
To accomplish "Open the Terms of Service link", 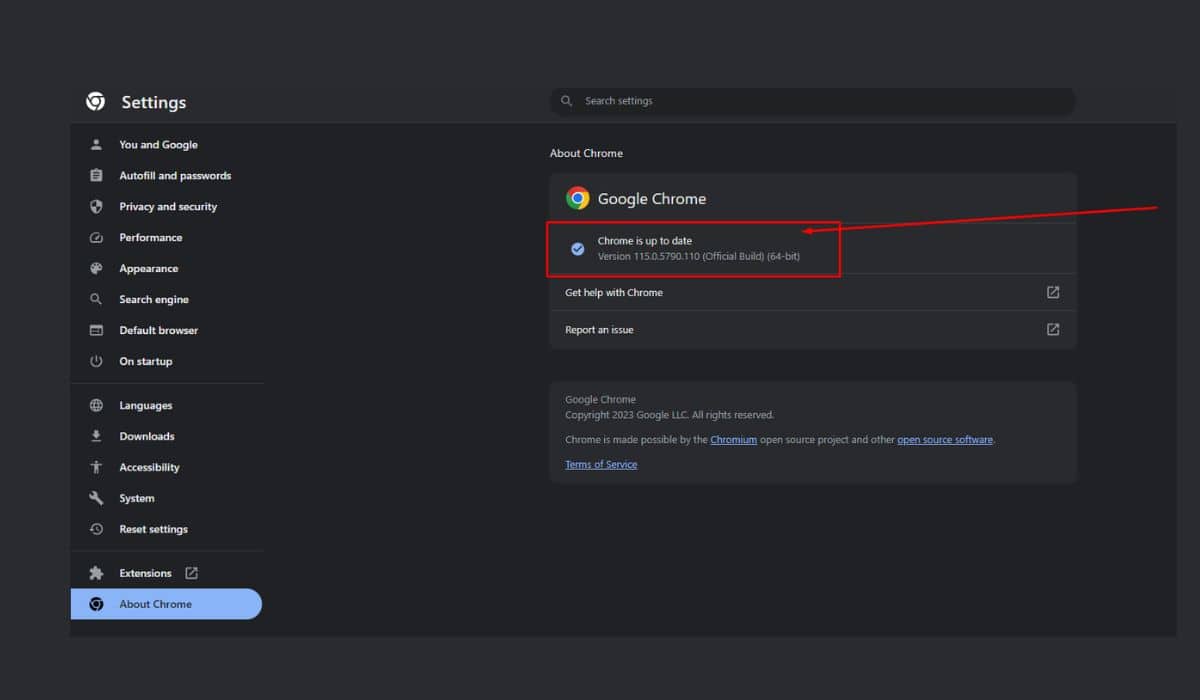I will [x=601, y=465].
